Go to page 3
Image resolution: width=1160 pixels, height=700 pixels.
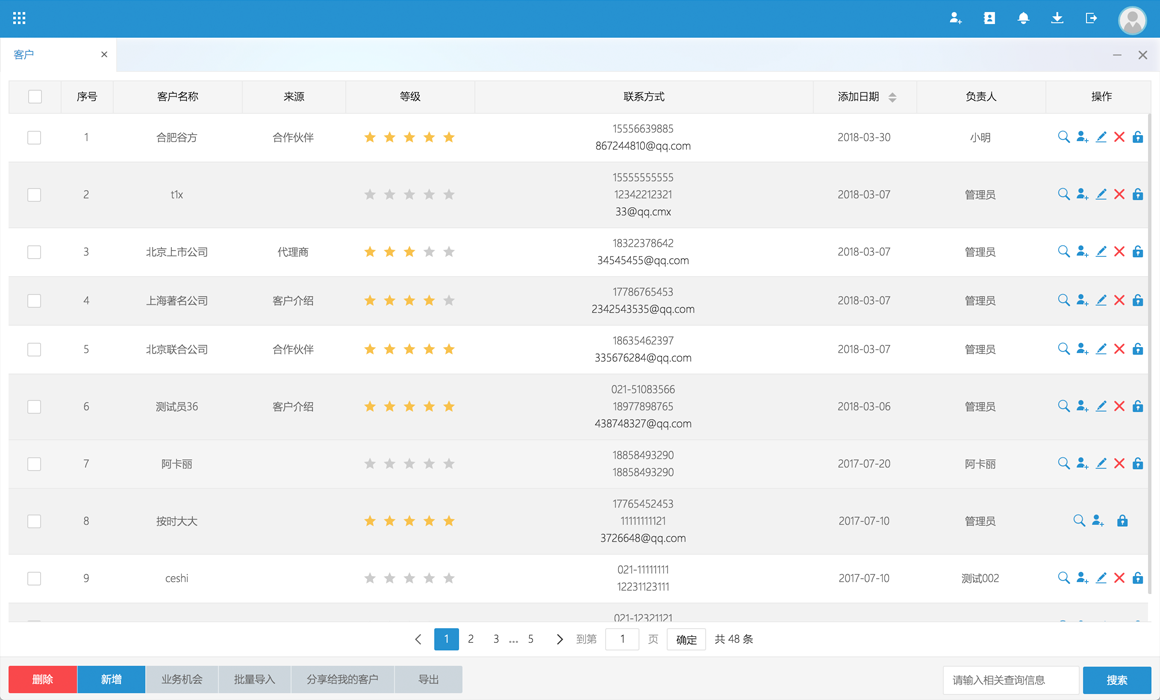pyautogui.click(x=496, y=639)
